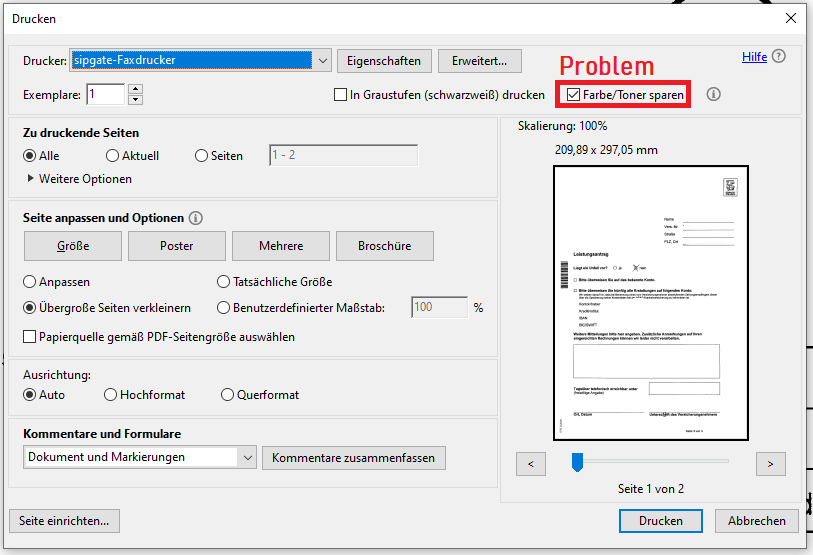The width and height of the screenshot is (813, 555).
Task: Uncheck Farbe/Toner sparen checkbox
Action: click(x=573, y=95)
